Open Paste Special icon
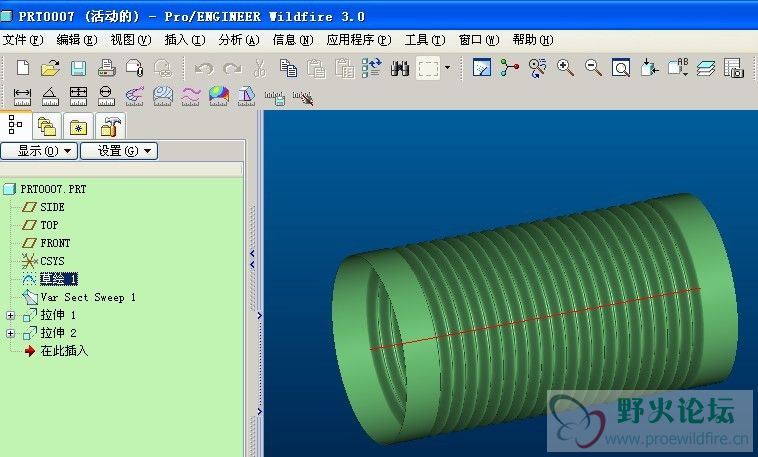 tap(345, 68)
